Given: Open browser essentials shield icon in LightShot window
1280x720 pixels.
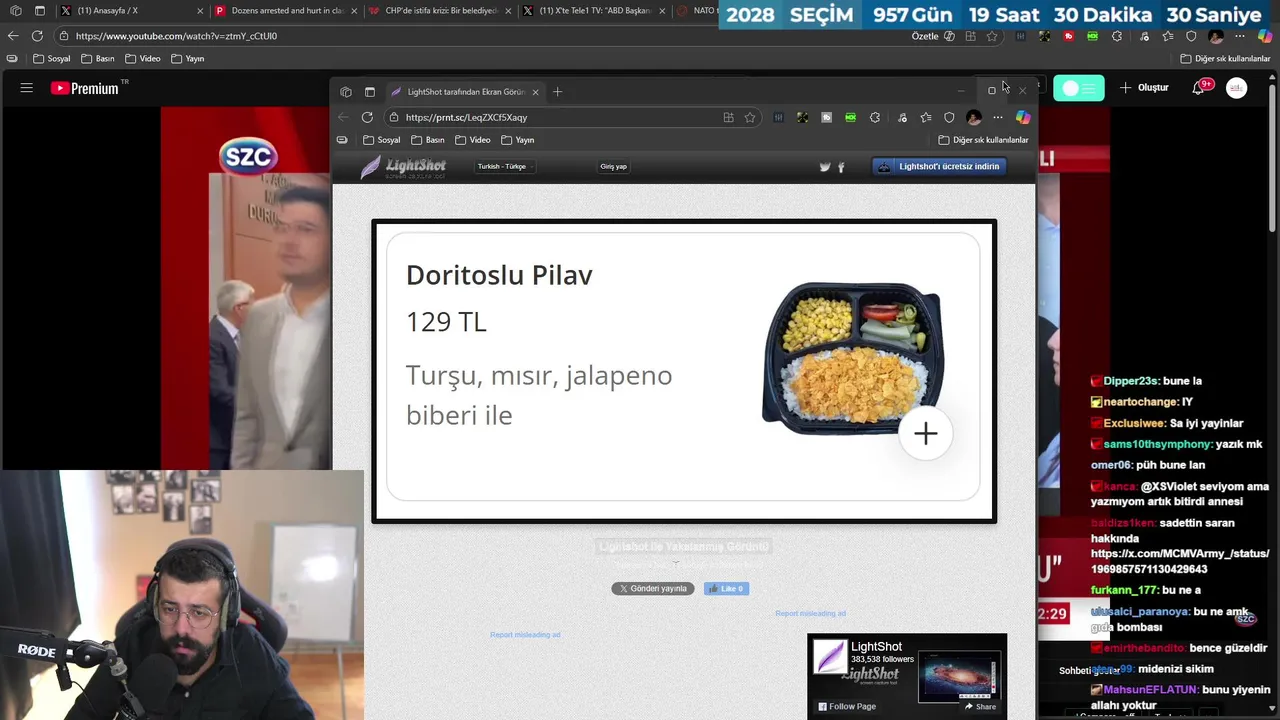Looking at the screenshot, I should (949, 117).
